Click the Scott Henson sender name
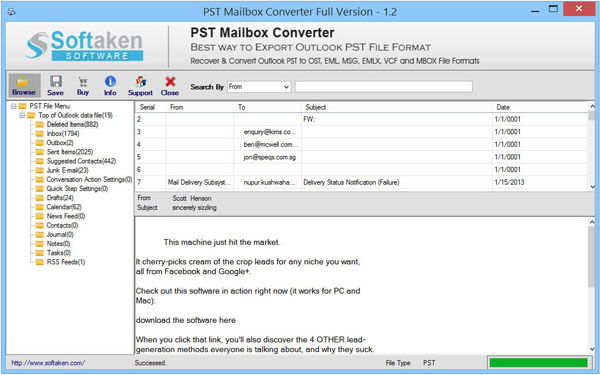This screenshot has width=600, height=375. point(192,198)
